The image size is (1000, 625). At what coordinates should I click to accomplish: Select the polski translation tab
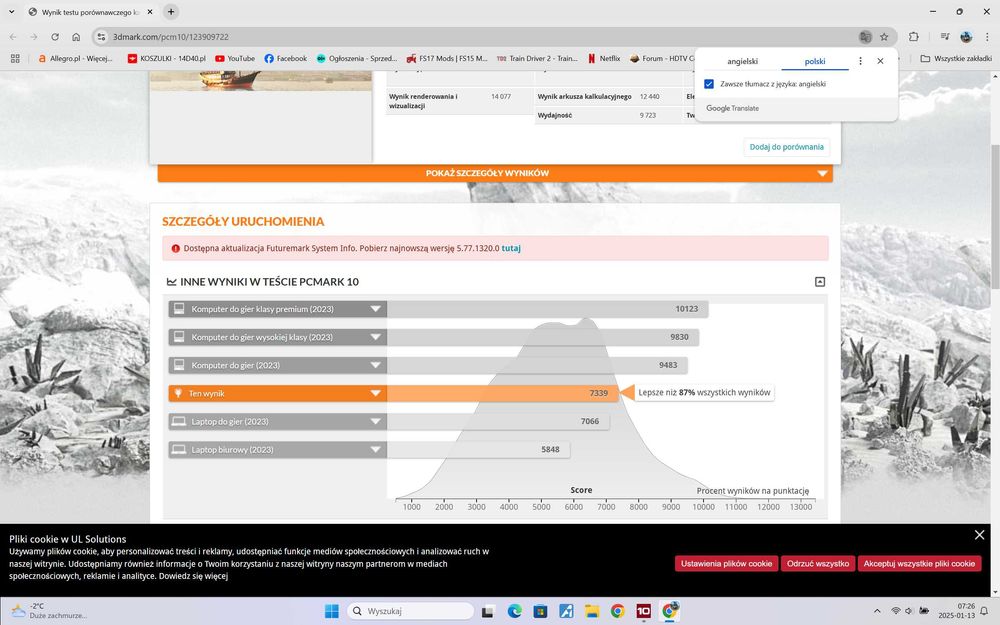[814, 61]
